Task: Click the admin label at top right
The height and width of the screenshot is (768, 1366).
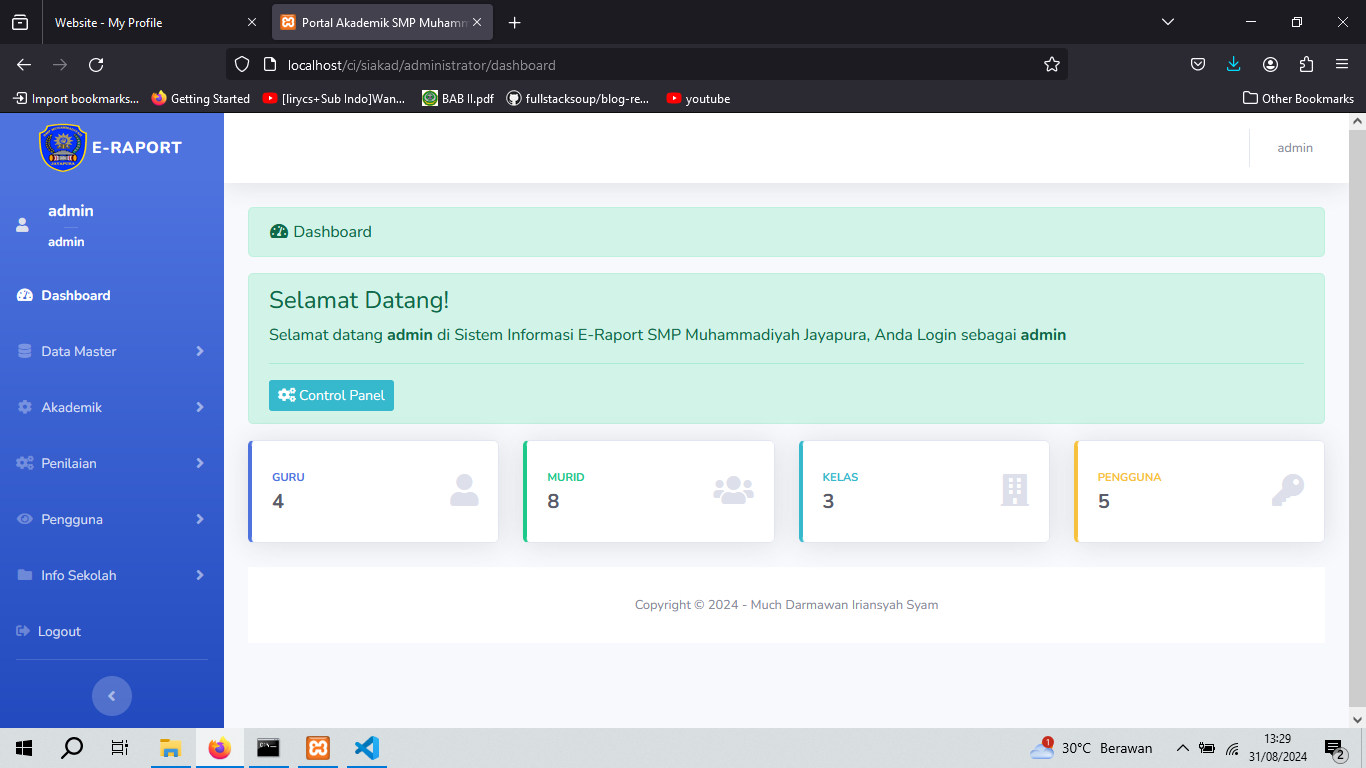Action: tap(1294, 147)
